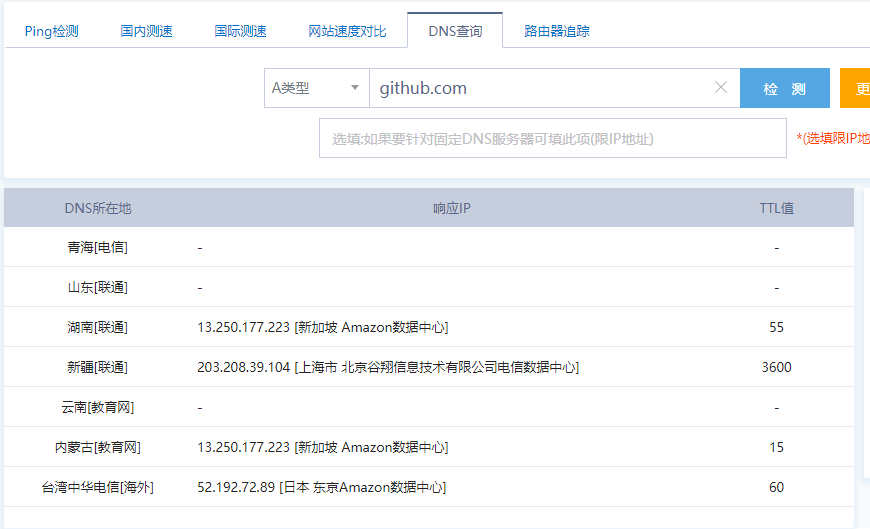Viewport: 870px width, 529px height.
Task: Select the 新疆[联通] row label
Action: click(98, 367)
